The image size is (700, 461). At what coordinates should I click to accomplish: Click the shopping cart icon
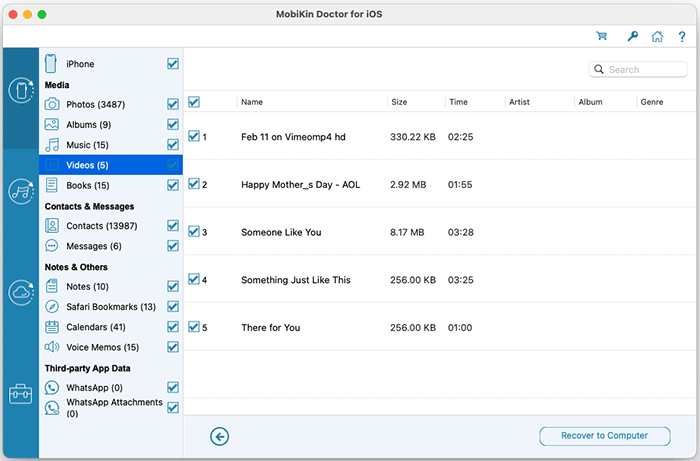point(602,36)
